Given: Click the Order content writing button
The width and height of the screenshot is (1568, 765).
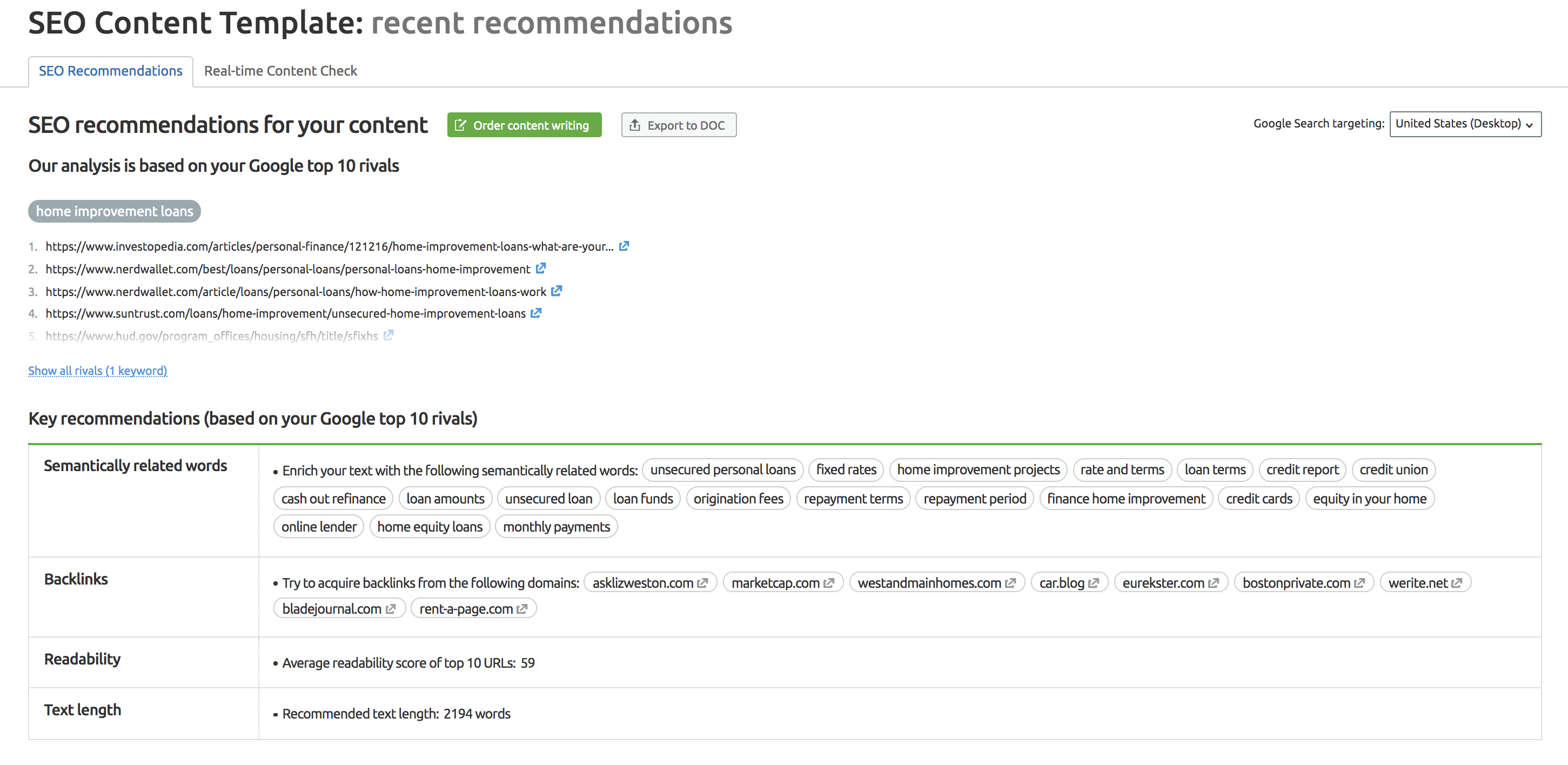Looking at the screenshot, I should (x=524, y=125).
